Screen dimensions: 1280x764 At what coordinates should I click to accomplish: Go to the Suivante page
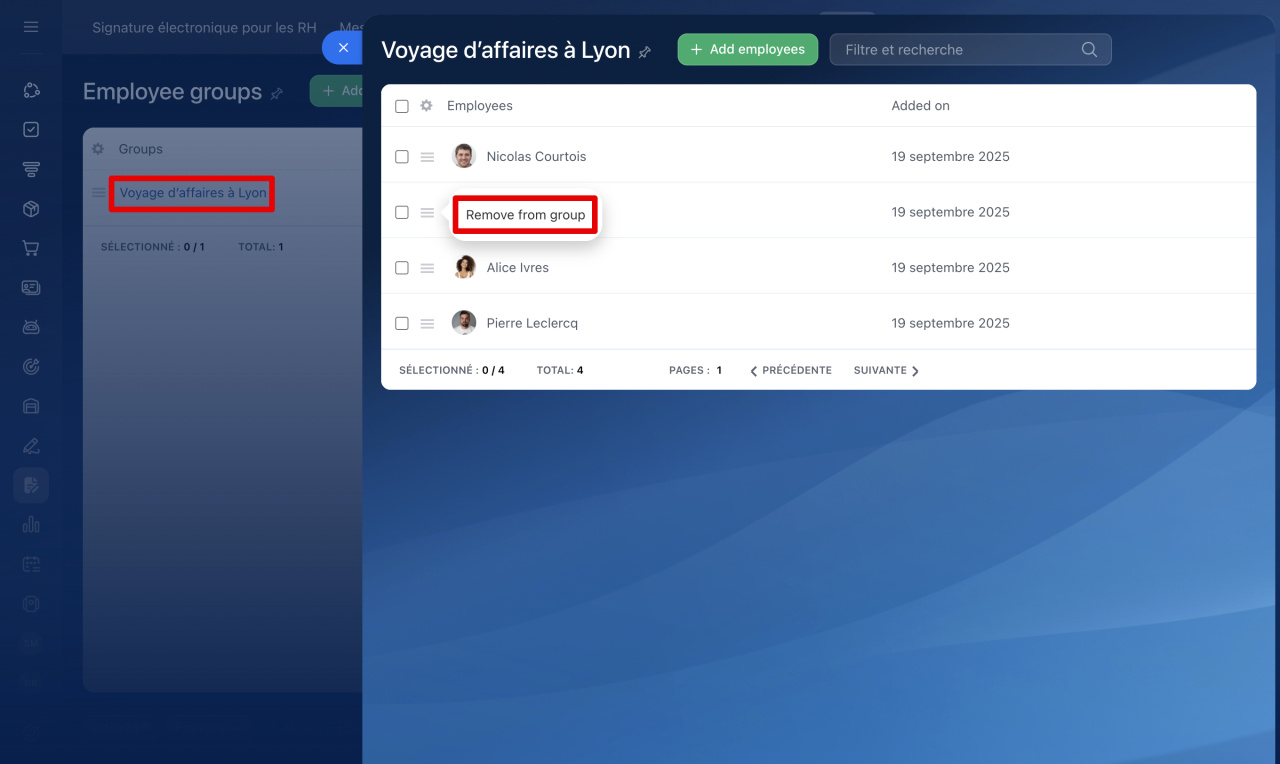click(x=885, y=370)
